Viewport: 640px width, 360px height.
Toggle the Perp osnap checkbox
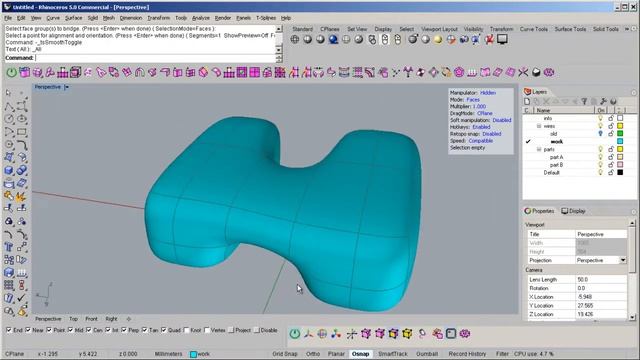[124, 330]
